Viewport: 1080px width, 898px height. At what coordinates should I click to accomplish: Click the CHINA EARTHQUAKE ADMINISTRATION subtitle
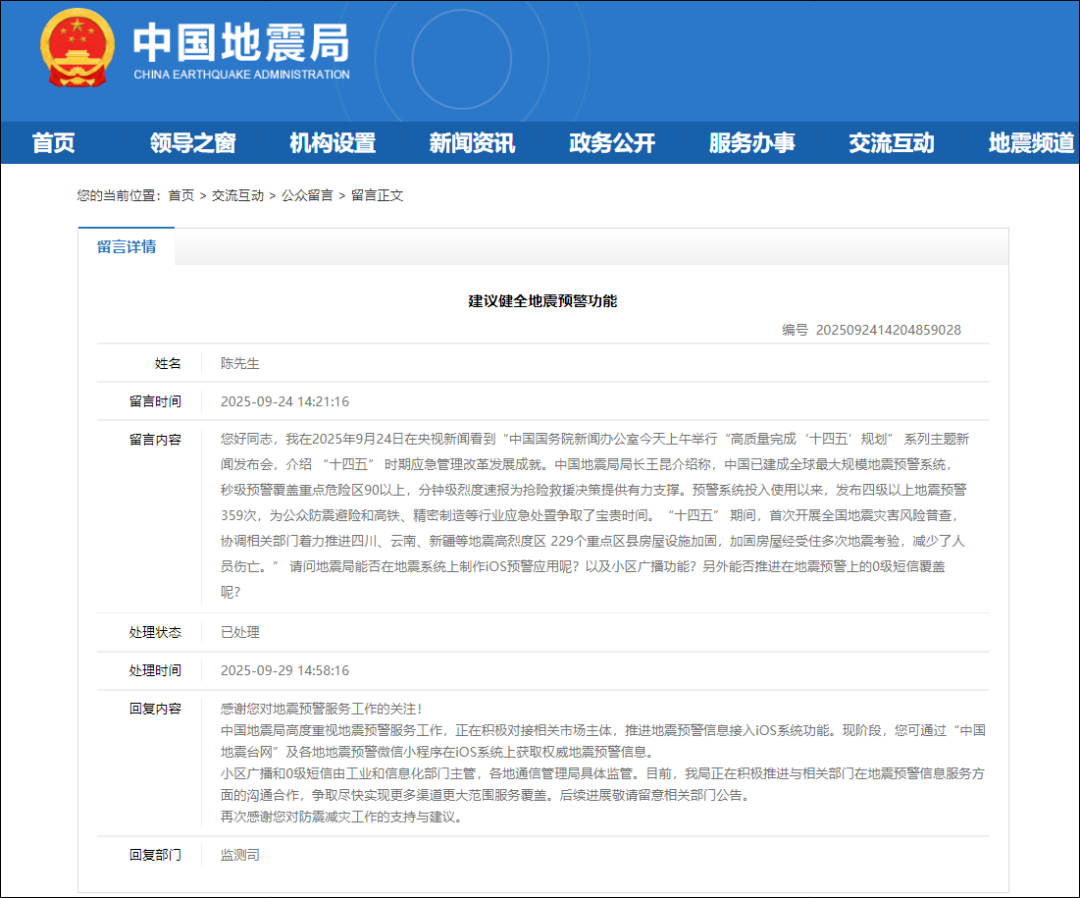pos(241,74)
